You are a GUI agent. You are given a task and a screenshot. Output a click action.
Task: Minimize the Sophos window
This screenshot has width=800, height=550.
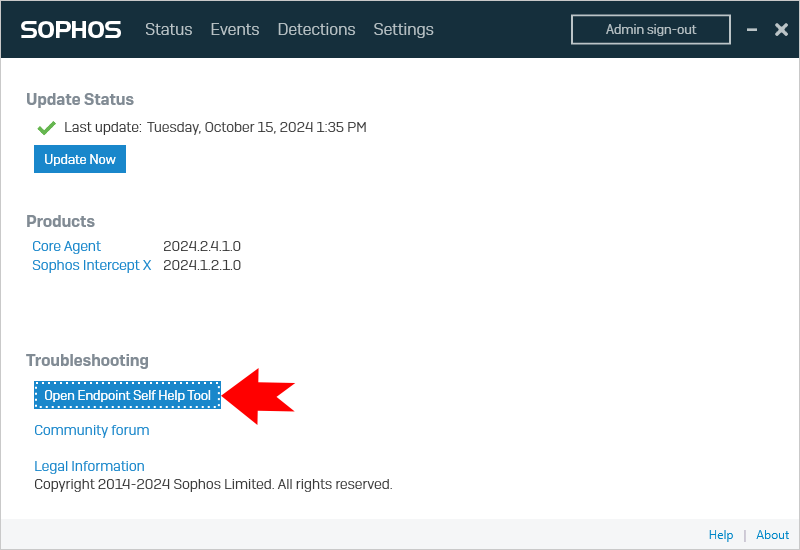coord(752,30)
